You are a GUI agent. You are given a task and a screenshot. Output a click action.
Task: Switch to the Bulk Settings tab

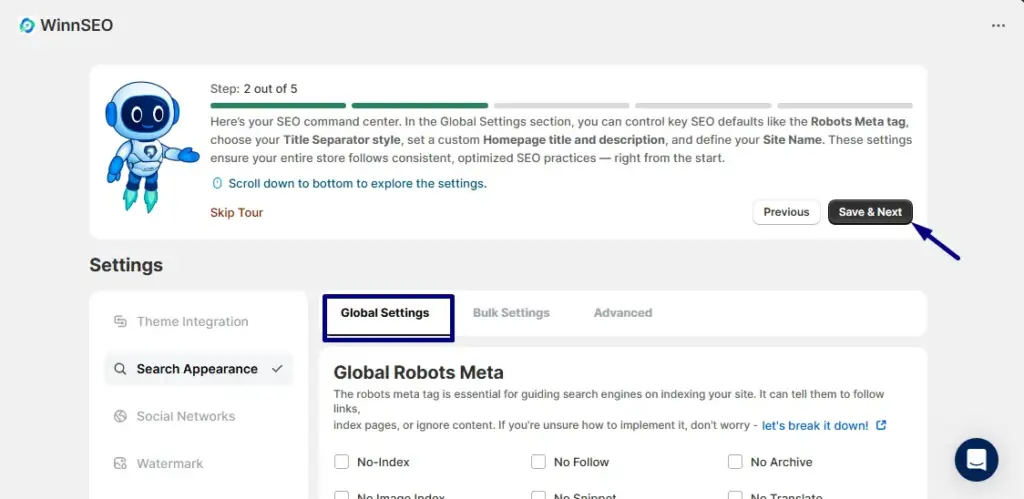[511, 313]
